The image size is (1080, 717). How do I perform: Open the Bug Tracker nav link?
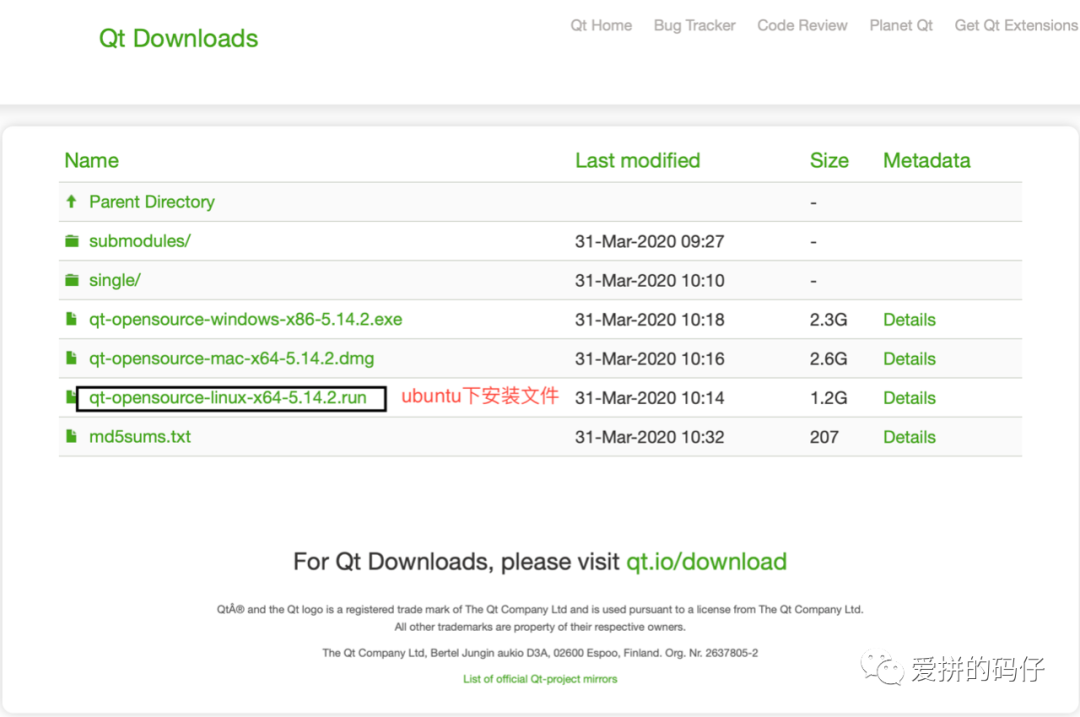[694, 25]
